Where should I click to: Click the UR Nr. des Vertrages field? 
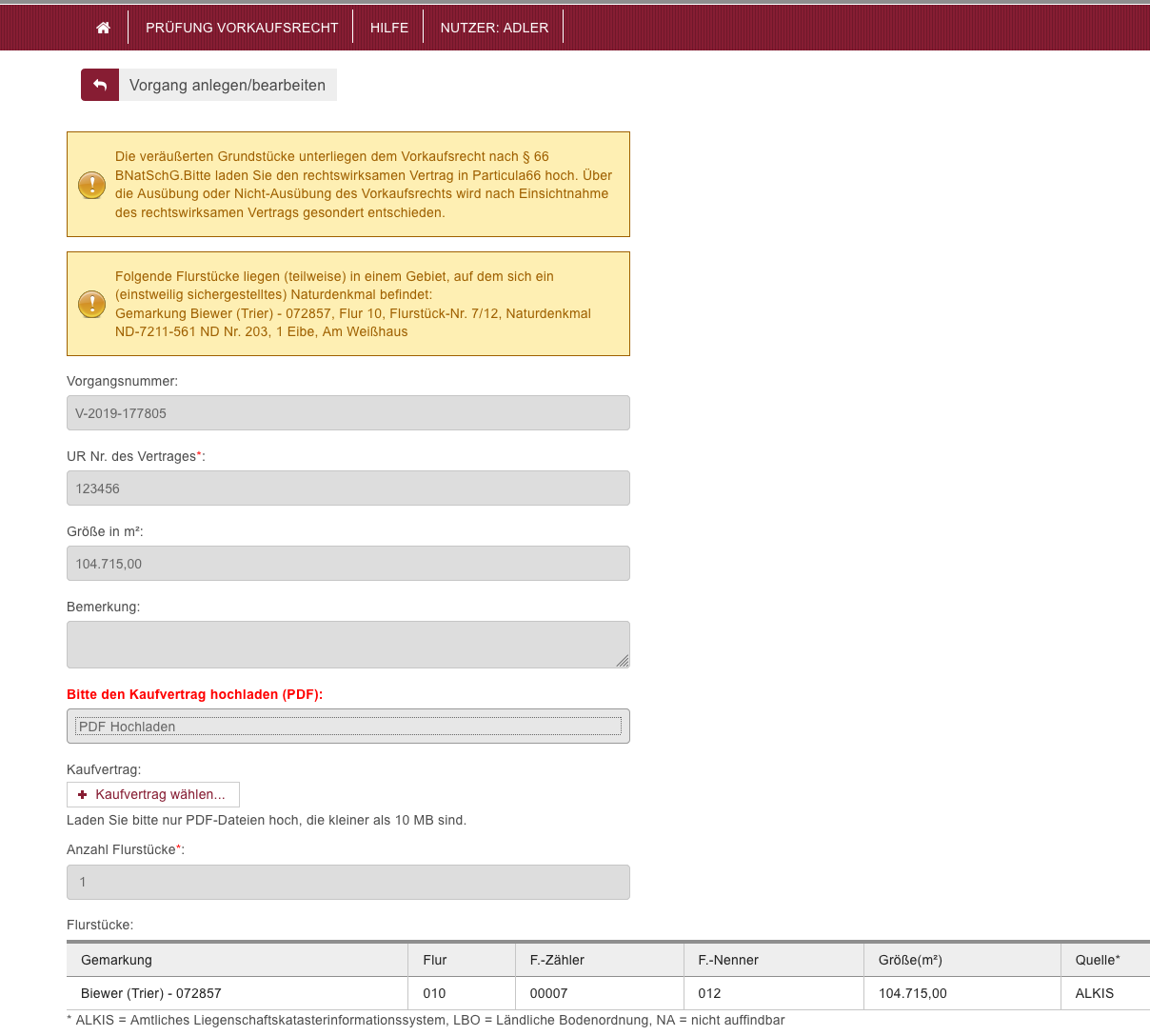pyautogui.click(x=348, y=488)
